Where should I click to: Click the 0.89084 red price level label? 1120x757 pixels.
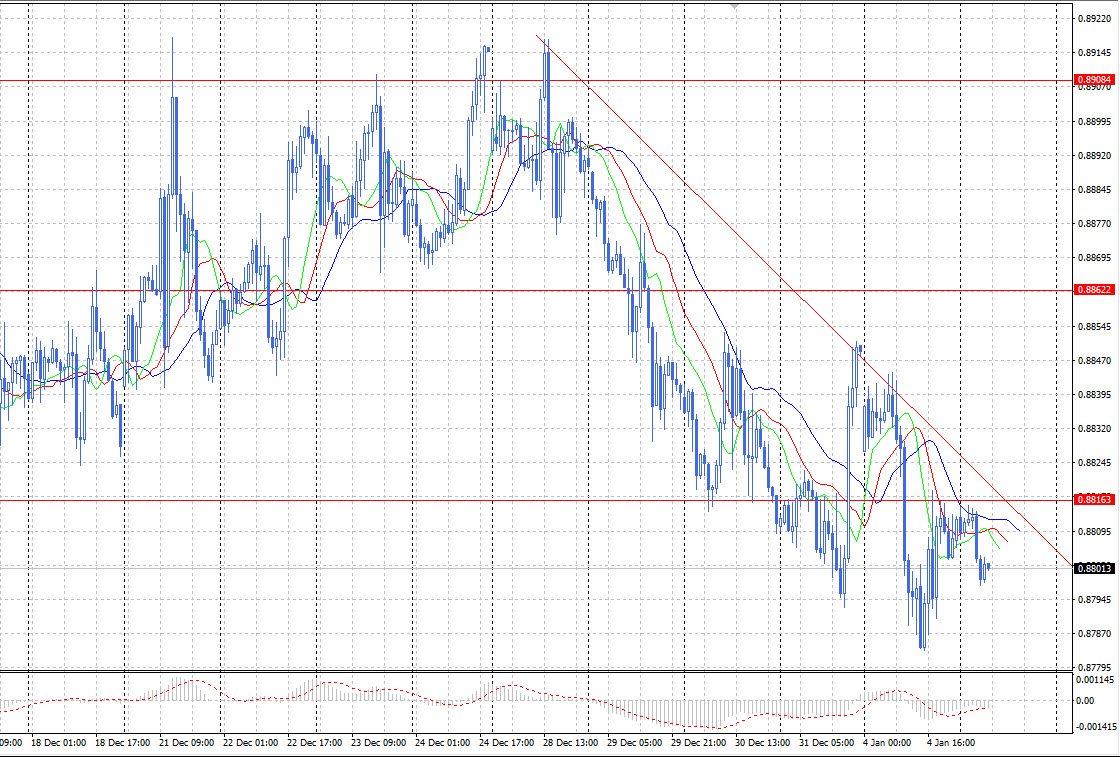[1094, 79]
